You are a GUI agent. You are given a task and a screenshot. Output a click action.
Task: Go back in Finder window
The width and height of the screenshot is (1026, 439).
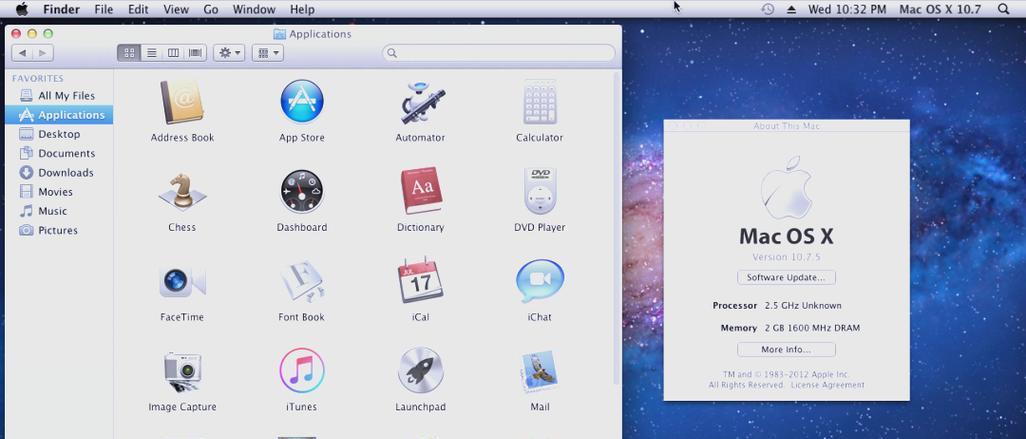coord(22,53)
